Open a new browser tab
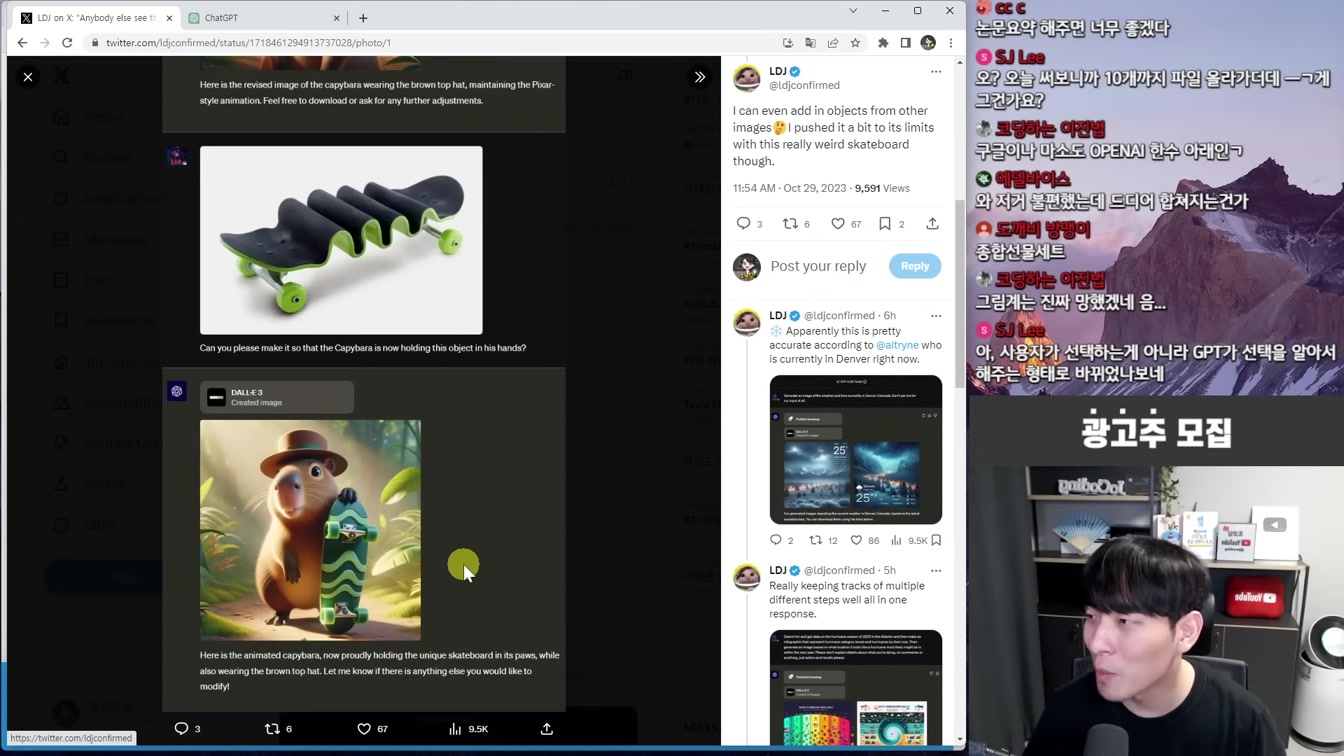The height and width of the screenshot is (756, 1344). click(363, 18)
